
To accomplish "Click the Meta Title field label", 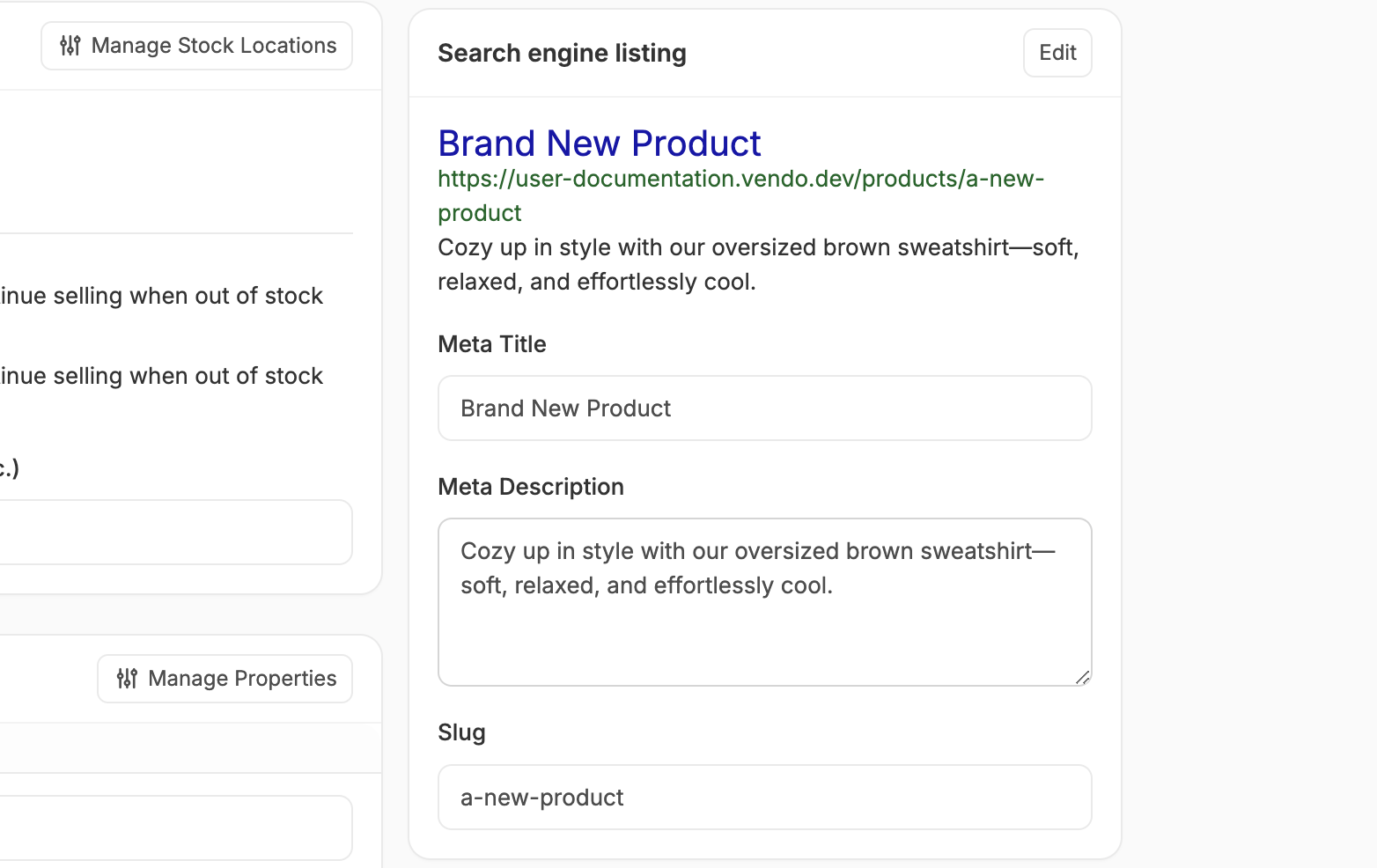I will pyautogui.click(x=491, y=344).
